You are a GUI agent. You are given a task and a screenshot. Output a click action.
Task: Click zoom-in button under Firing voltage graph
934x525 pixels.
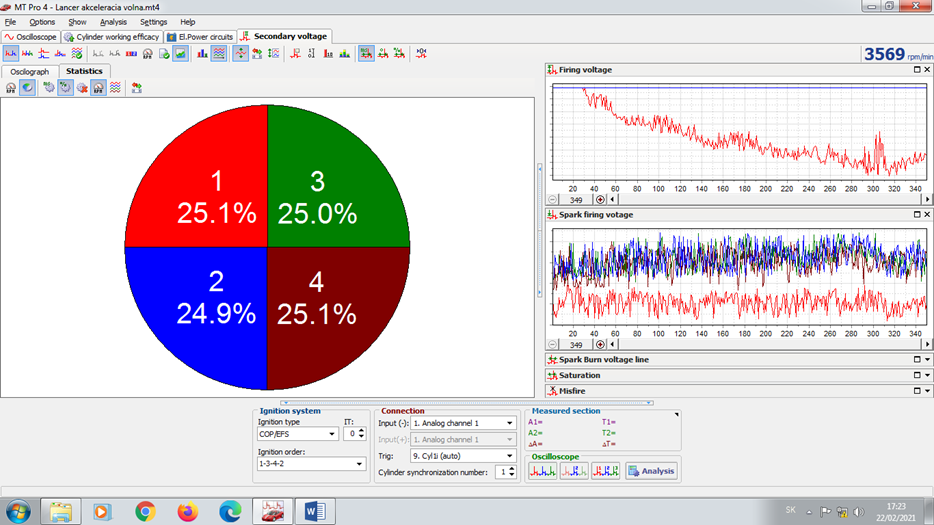pos(601,200)
